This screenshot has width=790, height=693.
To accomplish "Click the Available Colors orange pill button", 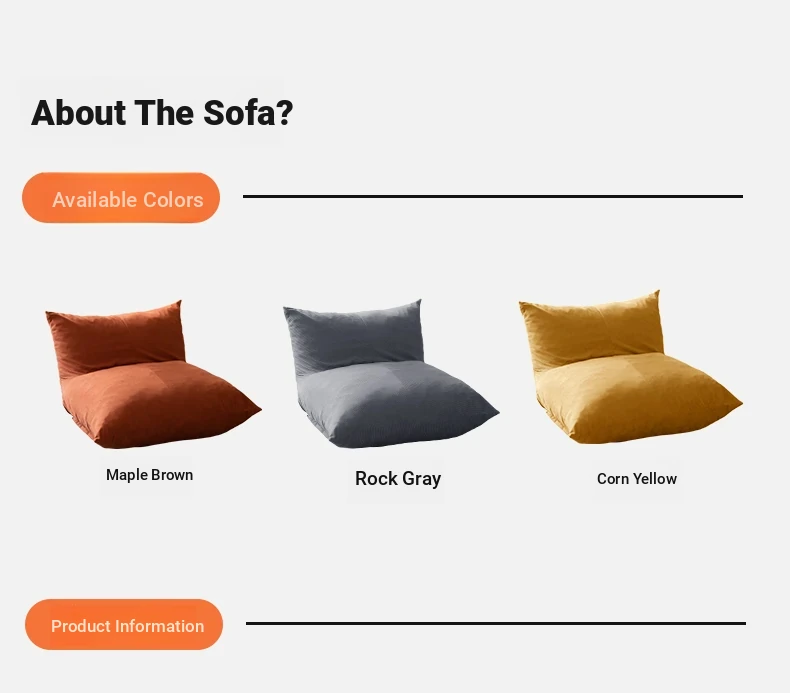I will (x=121, y=198).
